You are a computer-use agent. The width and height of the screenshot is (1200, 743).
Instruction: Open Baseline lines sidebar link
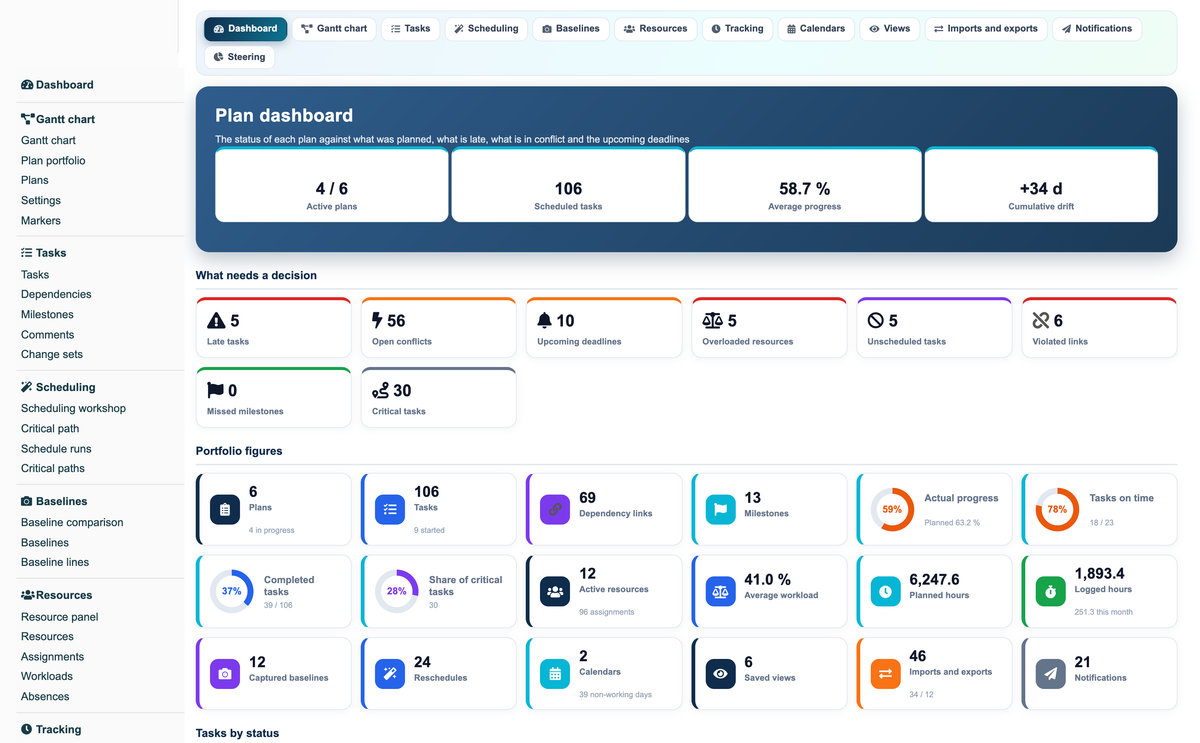[x=55, y=562]
